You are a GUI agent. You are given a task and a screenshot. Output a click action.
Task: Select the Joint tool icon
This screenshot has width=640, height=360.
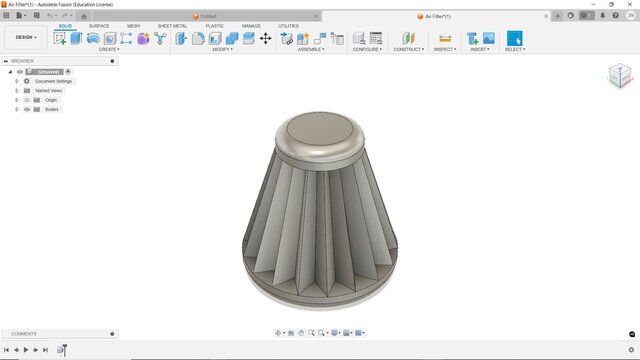pos(320,39)
